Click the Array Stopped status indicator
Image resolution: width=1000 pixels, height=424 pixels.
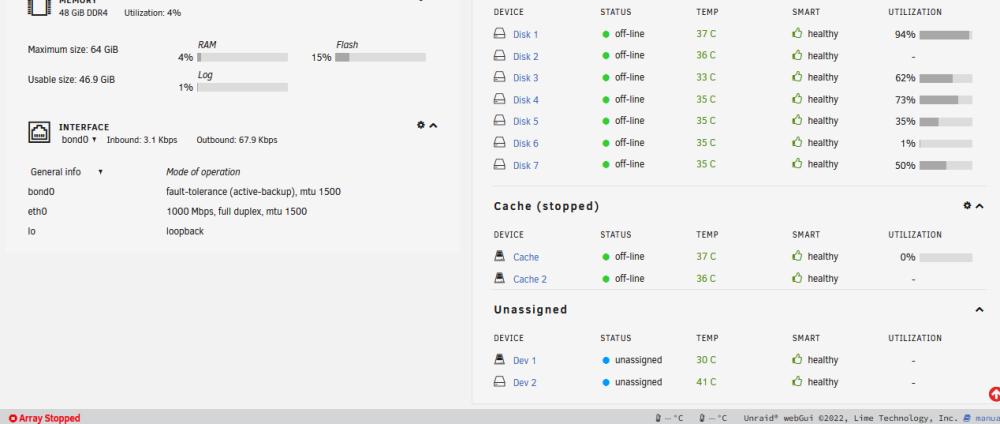[45, 418]
